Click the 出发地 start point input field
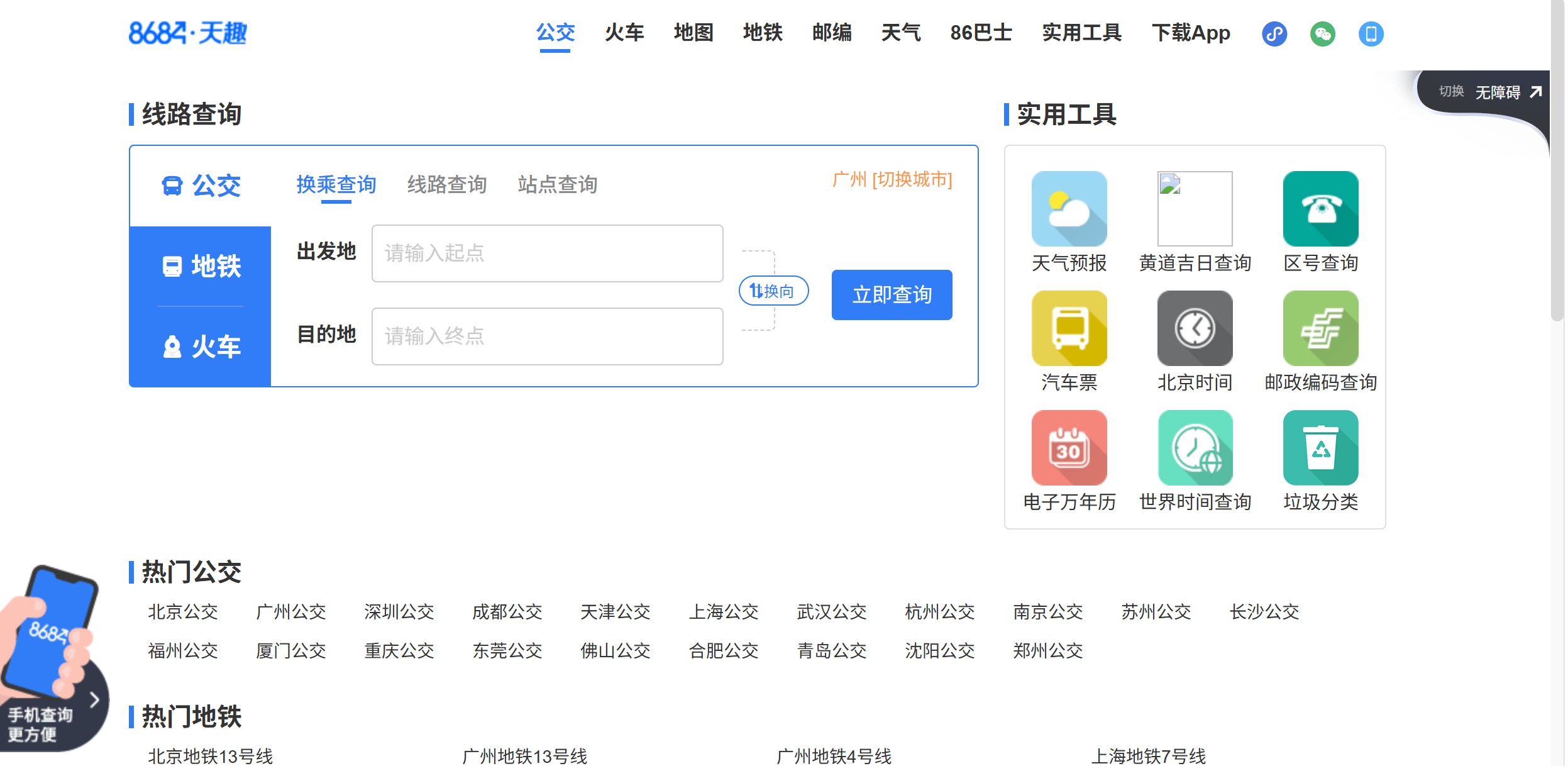1568x766 pixels. pos(547,253)
